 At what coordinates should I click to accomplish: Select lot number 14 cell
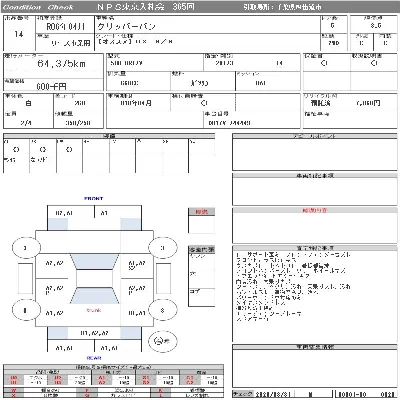click(19, 34)
